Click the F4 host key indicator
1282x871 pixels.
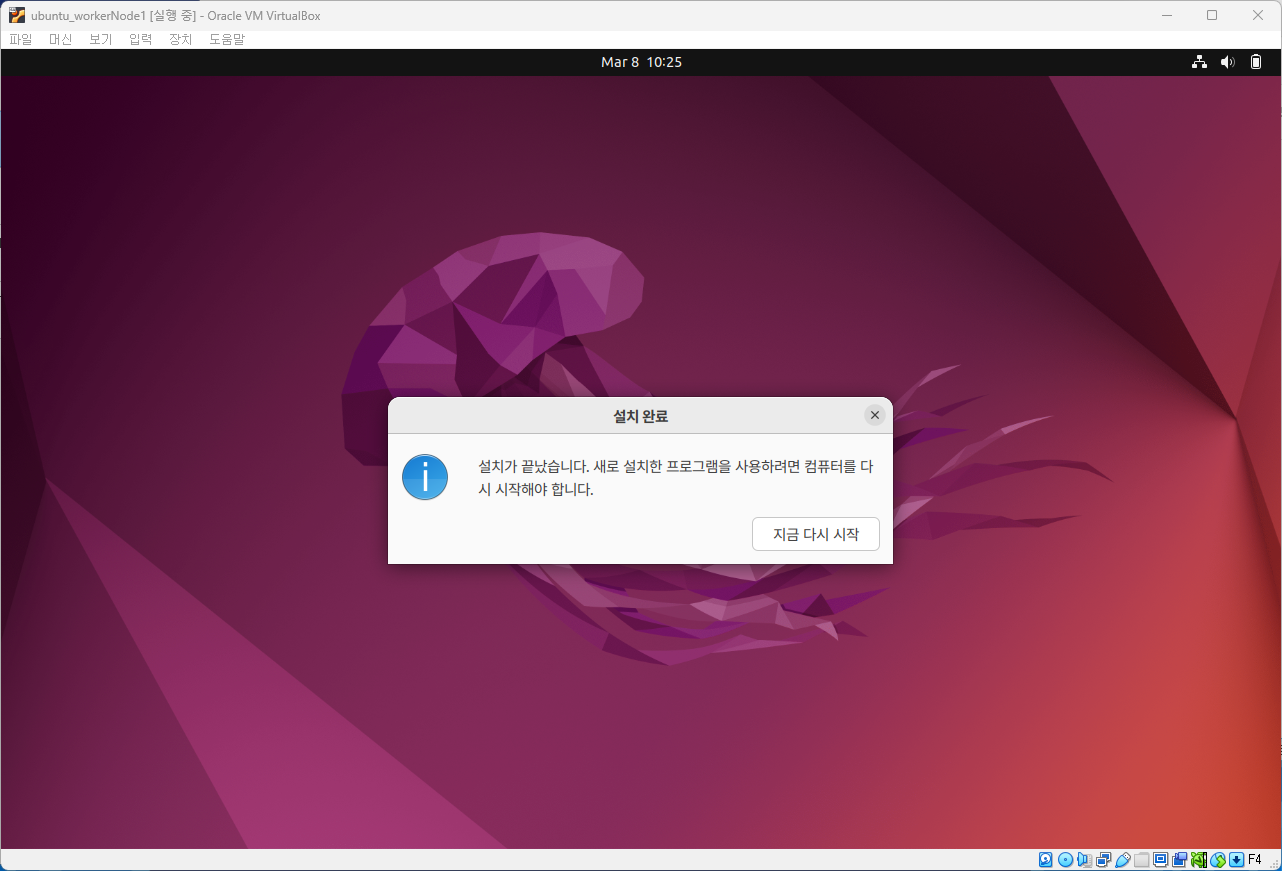[x=1255, y=859]
